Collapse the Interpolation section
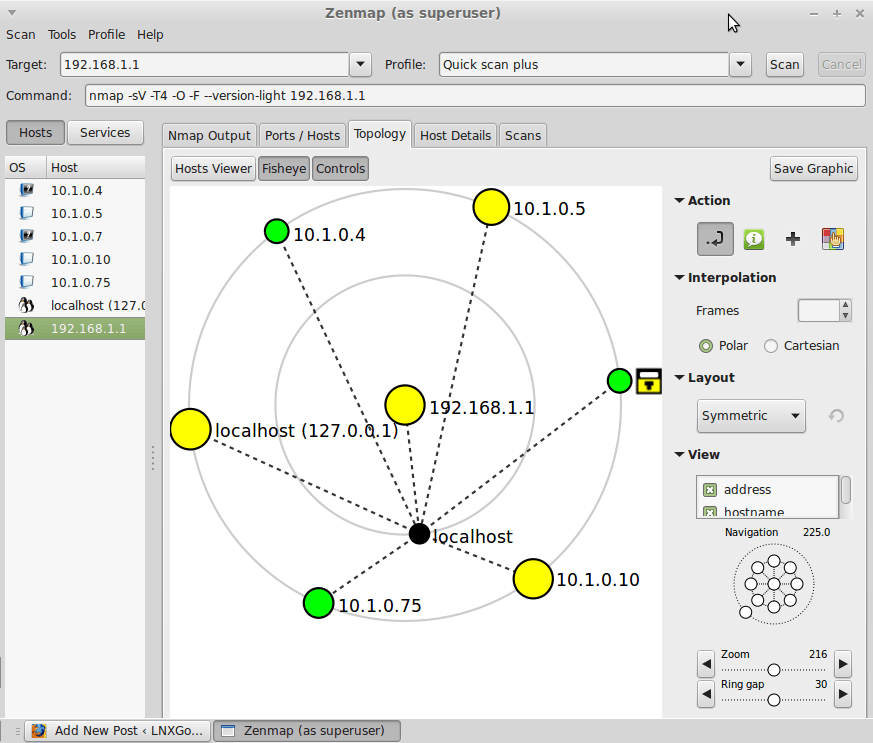Viewport: 873px width, 743px height. pos(679,277)
